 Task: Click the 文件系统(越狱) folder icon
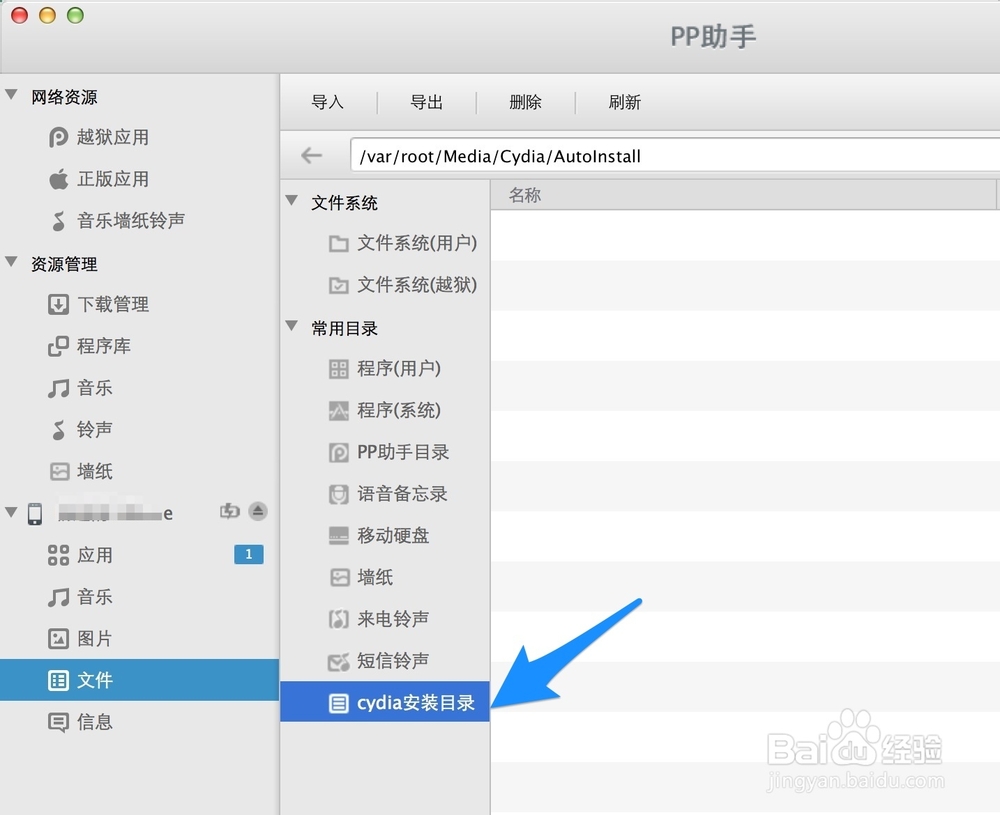click(x=339, y=285)
